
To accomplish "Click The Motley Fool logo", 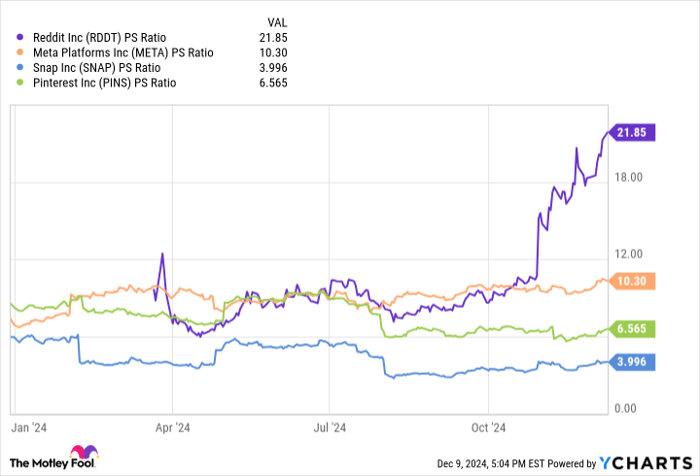I will 54,457.
